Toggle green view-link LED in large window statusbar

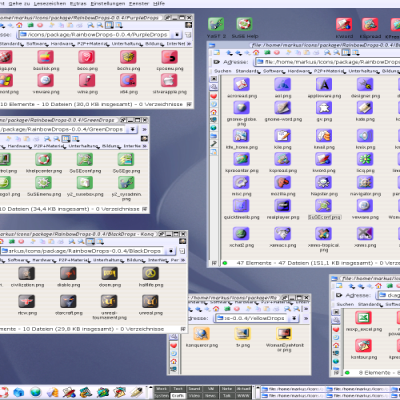pos(225,263)
